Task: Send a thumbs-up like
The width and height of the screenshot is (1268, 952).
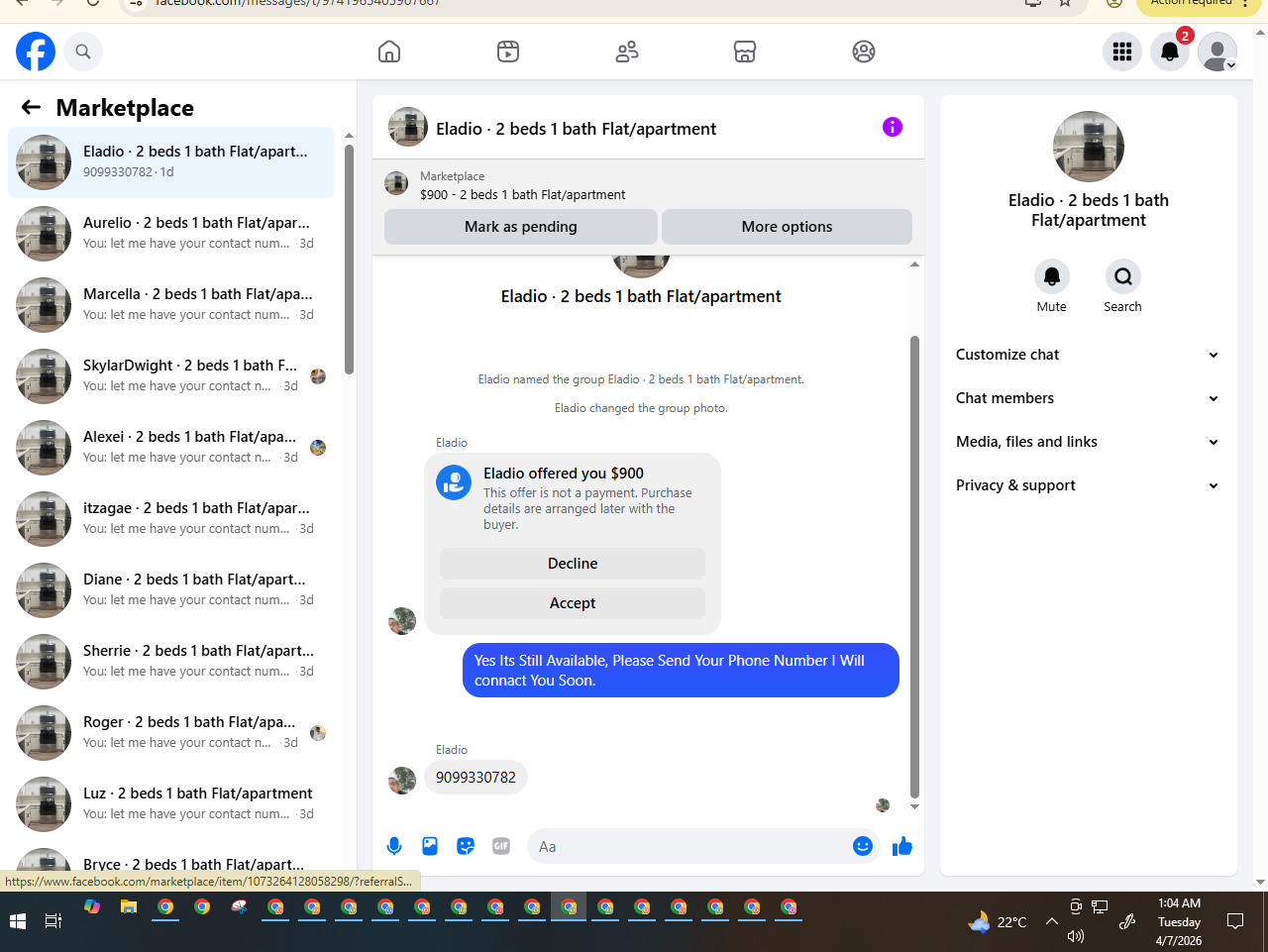Action: click(x=902, y=846)
